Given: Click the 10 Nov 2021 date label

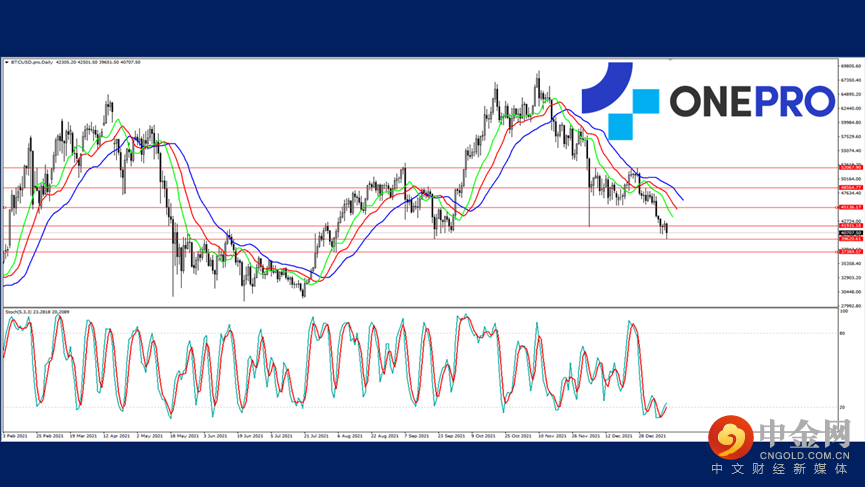Looking at the screenshot, I should [552, 436].
